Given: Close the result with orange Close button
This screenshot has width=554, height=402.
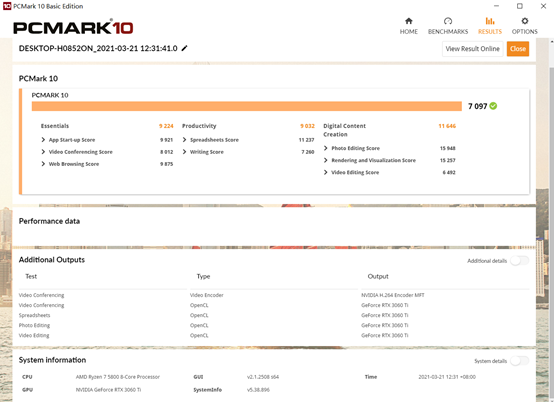Looking at the screenshot, I should [518, 49].
